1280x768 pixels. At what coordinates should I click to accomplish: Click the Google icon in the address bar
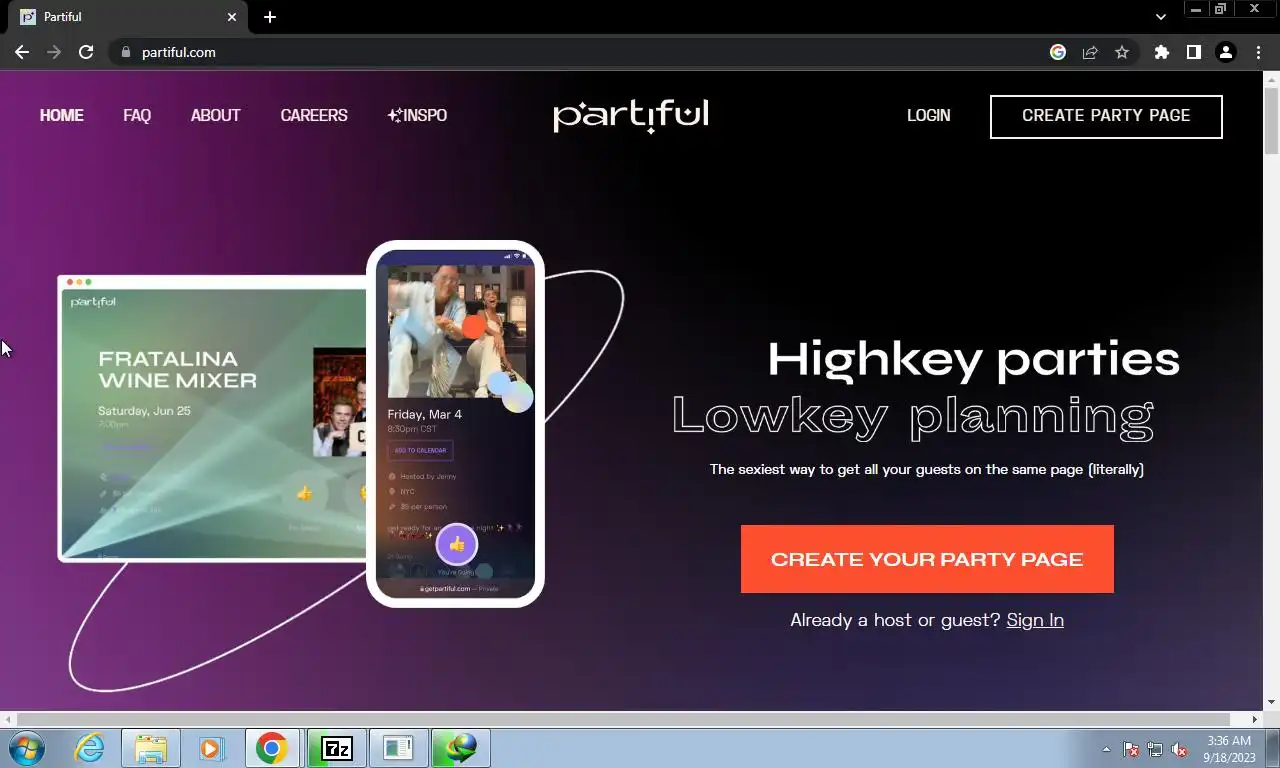click(x=1058, y=52)
